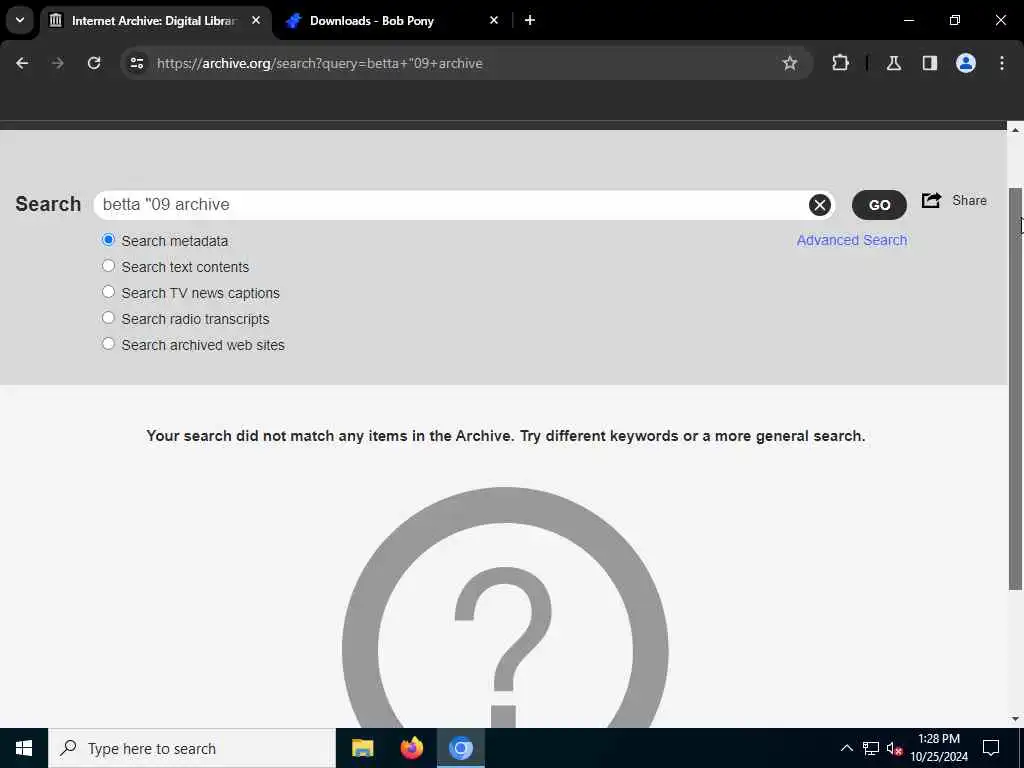
Task: Click the Windows taskbar search box
Action: (192, 748)
